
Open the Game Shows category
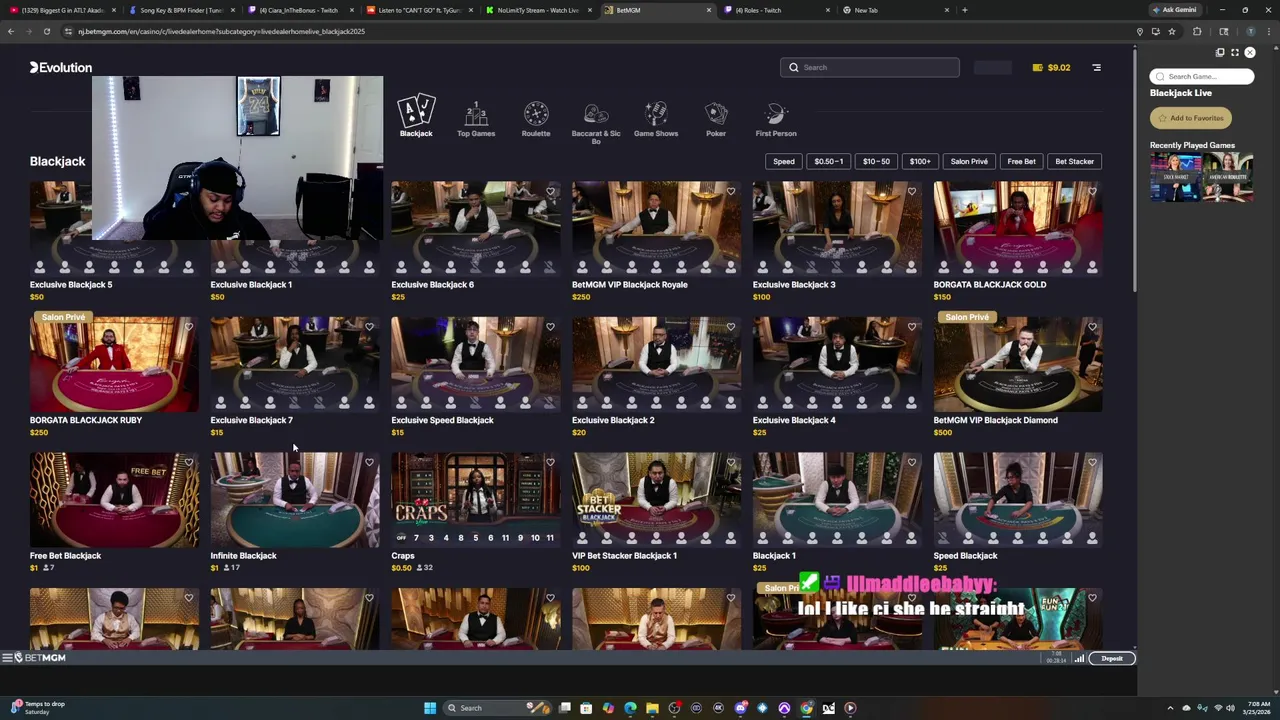(x=656, y=119)
